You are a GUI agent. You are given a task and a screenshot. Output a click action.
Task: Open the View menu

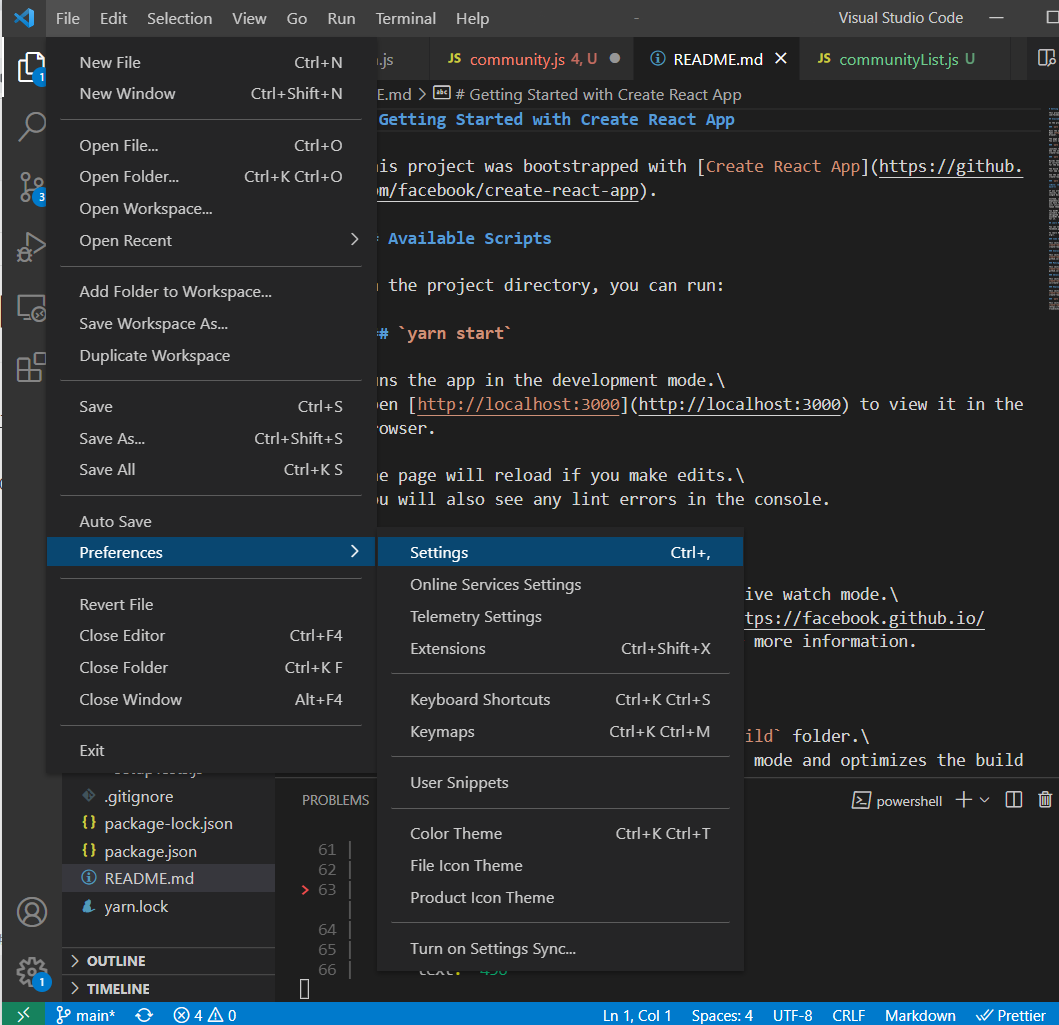point(249,18)
